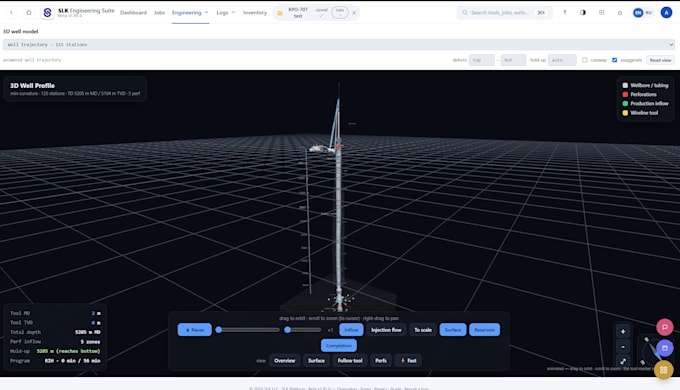Toggle the blue Surface layer button

pos(453,330)
